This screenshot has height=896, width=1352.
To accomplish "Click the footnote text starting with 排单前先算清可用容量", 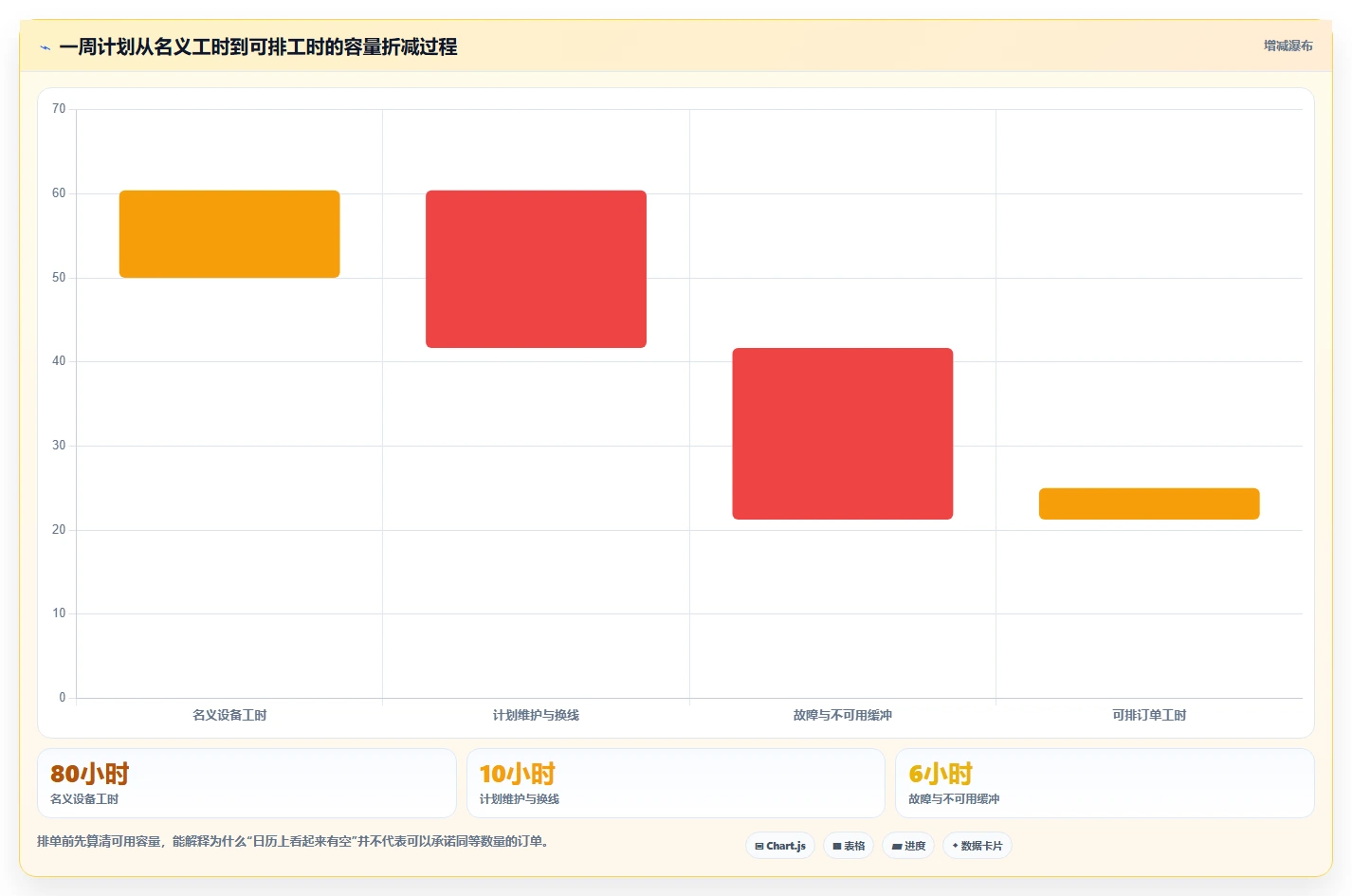I will pyautogui.click(x=294, y=841).
